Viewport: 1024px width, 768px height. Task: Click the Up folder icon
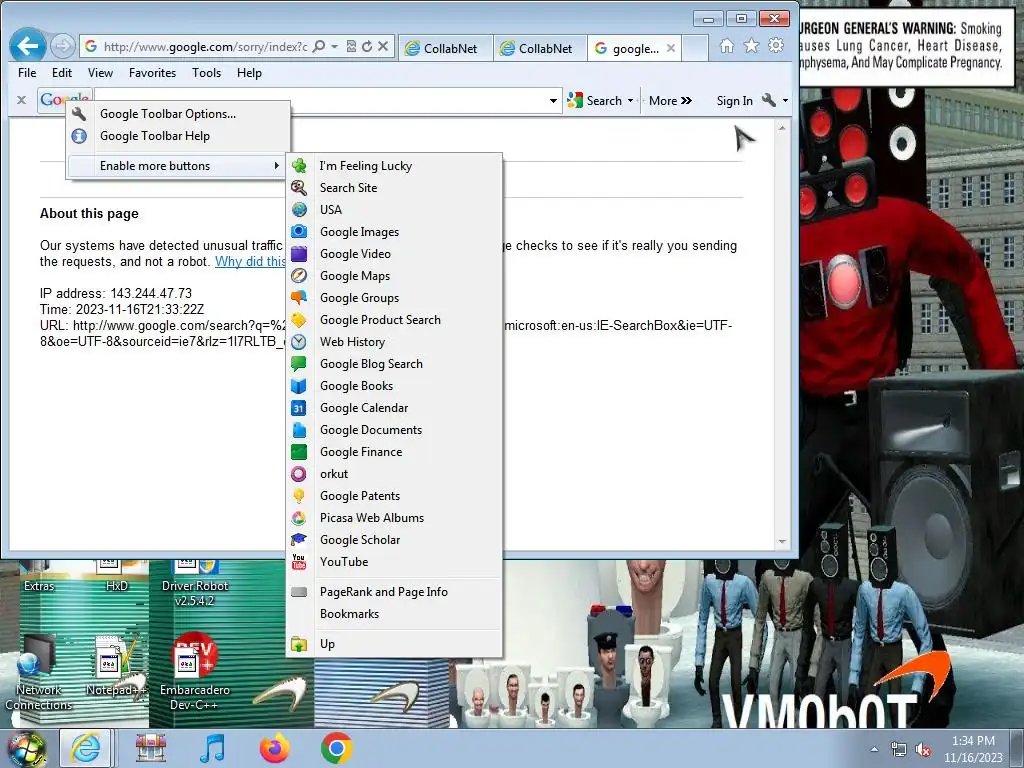(x=299, y=644)
